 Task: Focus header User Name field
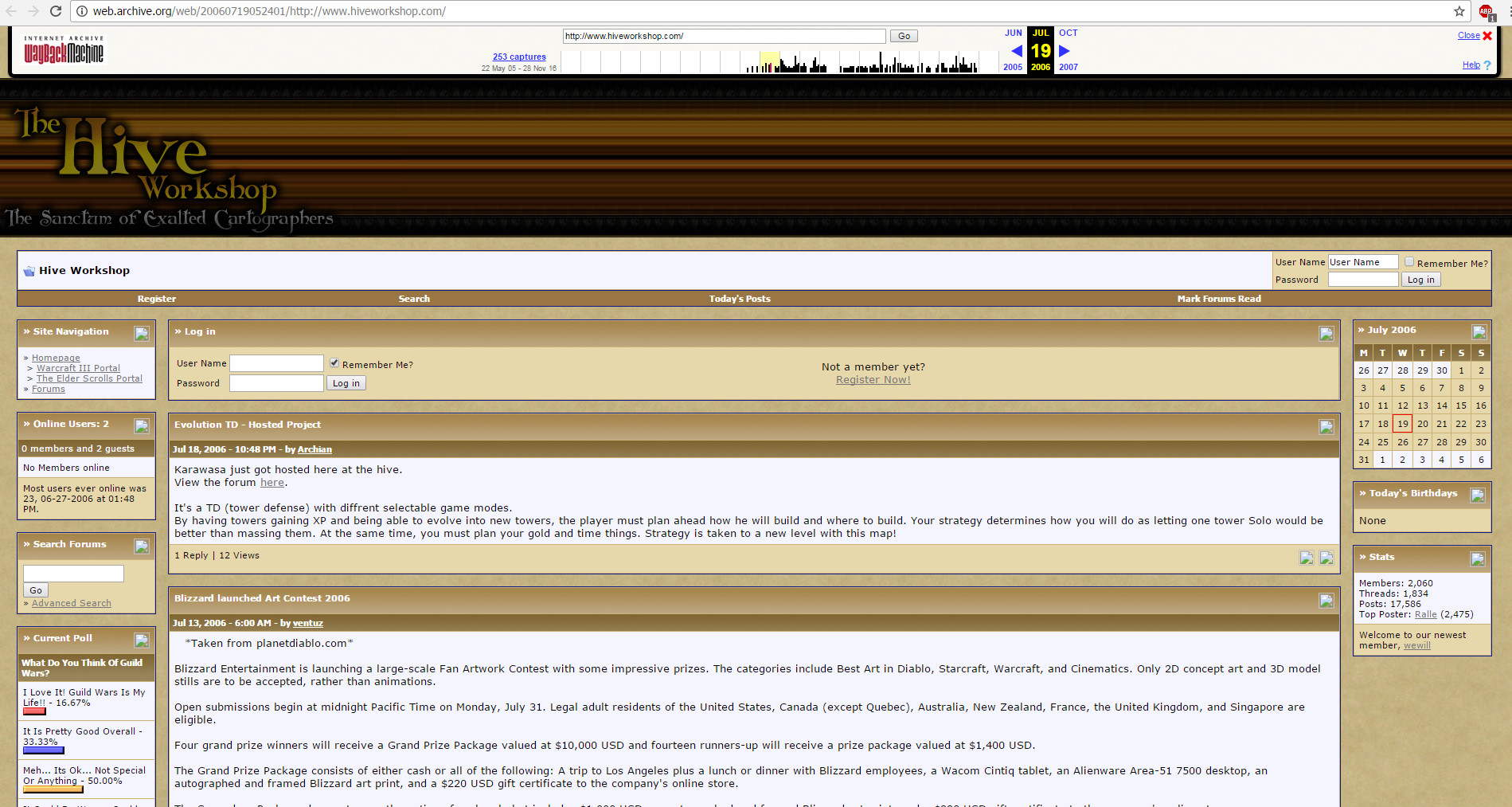(x=1363, y=262)
